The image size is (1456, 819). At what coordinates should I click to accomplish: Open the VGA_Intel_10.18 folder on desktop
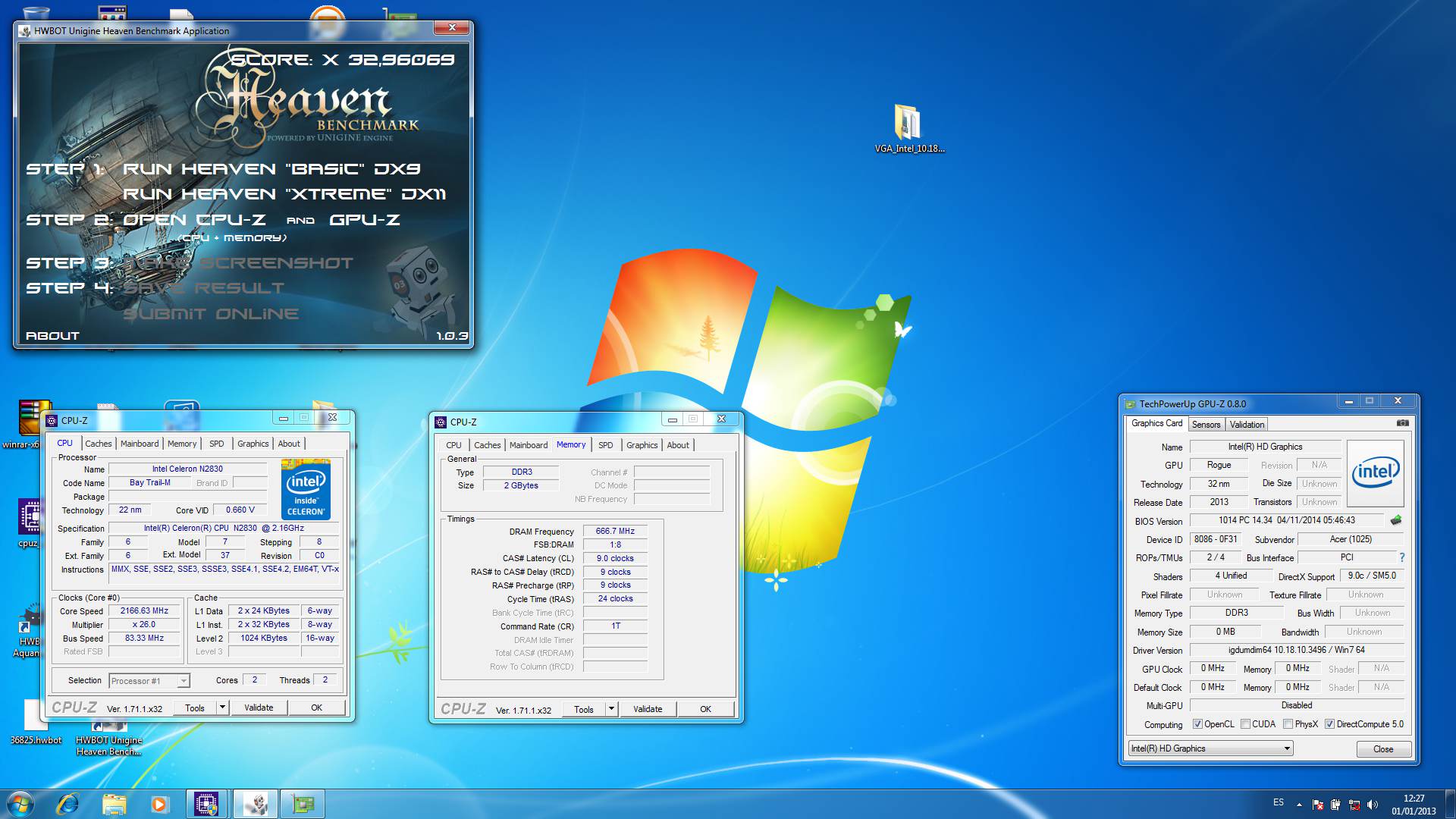point(908,128)
